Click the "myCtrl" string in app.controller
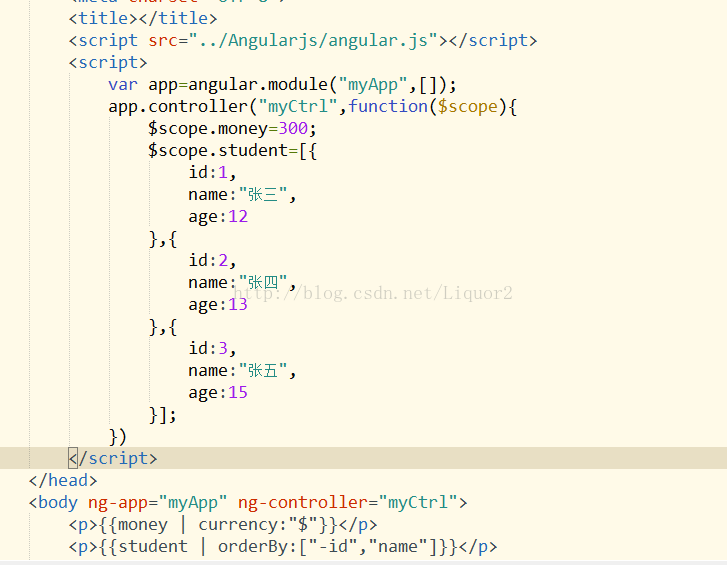The image size is (727, 565). click(x=298, y=107)
